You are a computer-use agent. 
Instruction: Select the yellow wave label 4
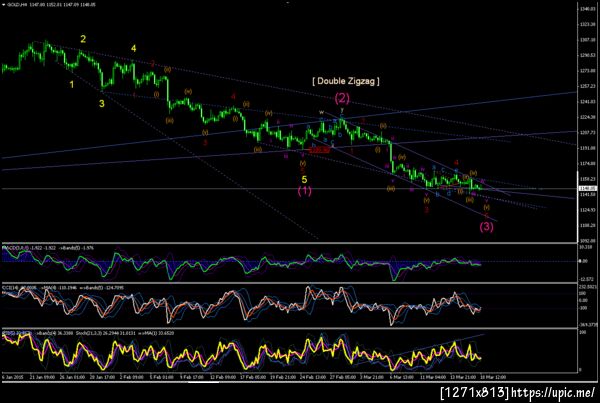(x=134, y=49)
